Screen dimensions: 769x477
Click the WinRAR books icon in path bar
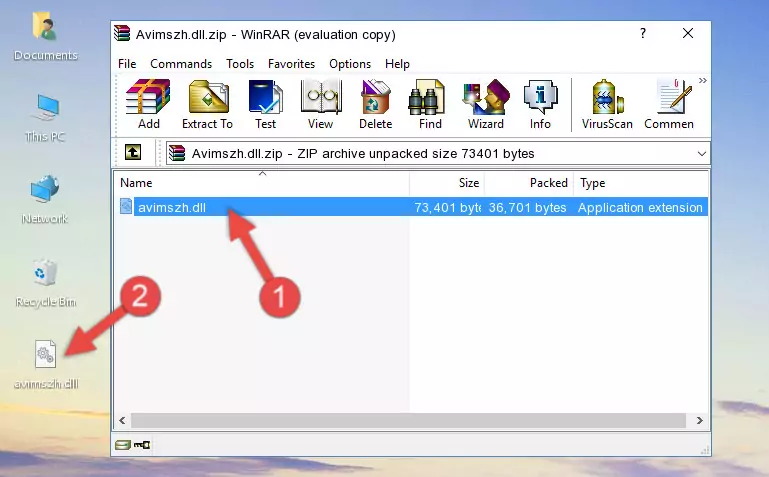tap(177, 153)
